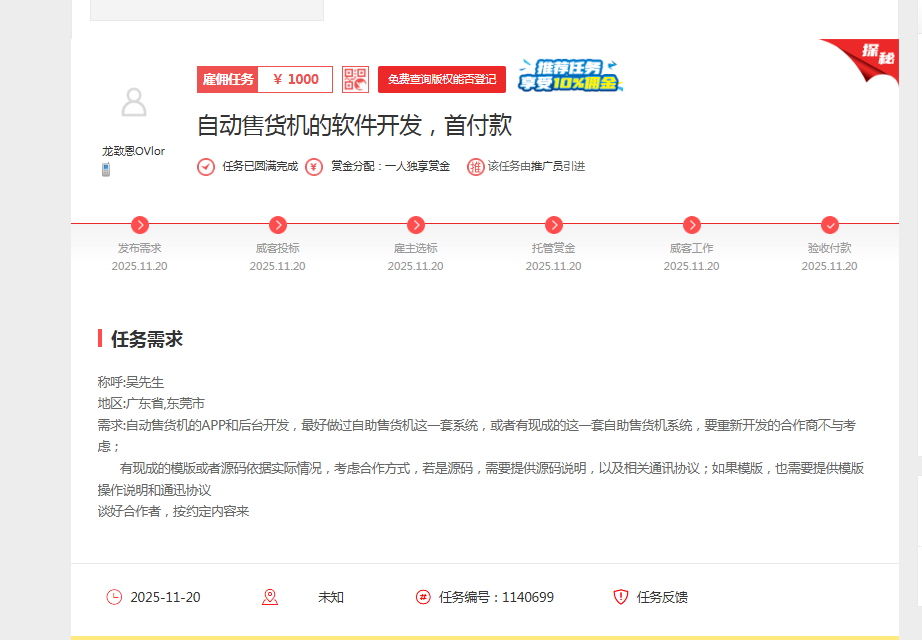
Task: Click the user avatar placeholder icon
Action: click(133, 102)
